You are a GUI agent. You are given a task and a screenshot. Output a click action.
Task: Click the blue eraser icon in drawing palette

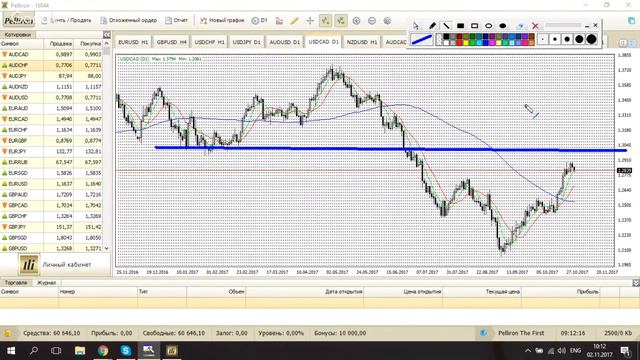[x=520, y=26]
